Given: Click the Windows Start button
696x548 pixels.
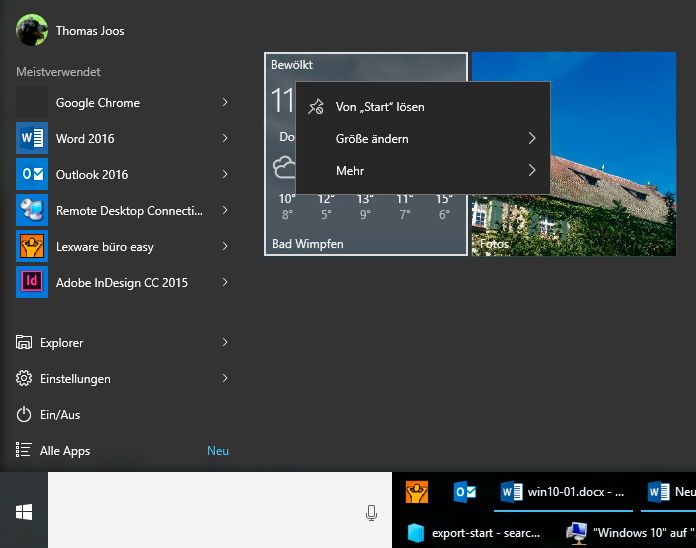Looking at the screenshot, I should [24, 512].
